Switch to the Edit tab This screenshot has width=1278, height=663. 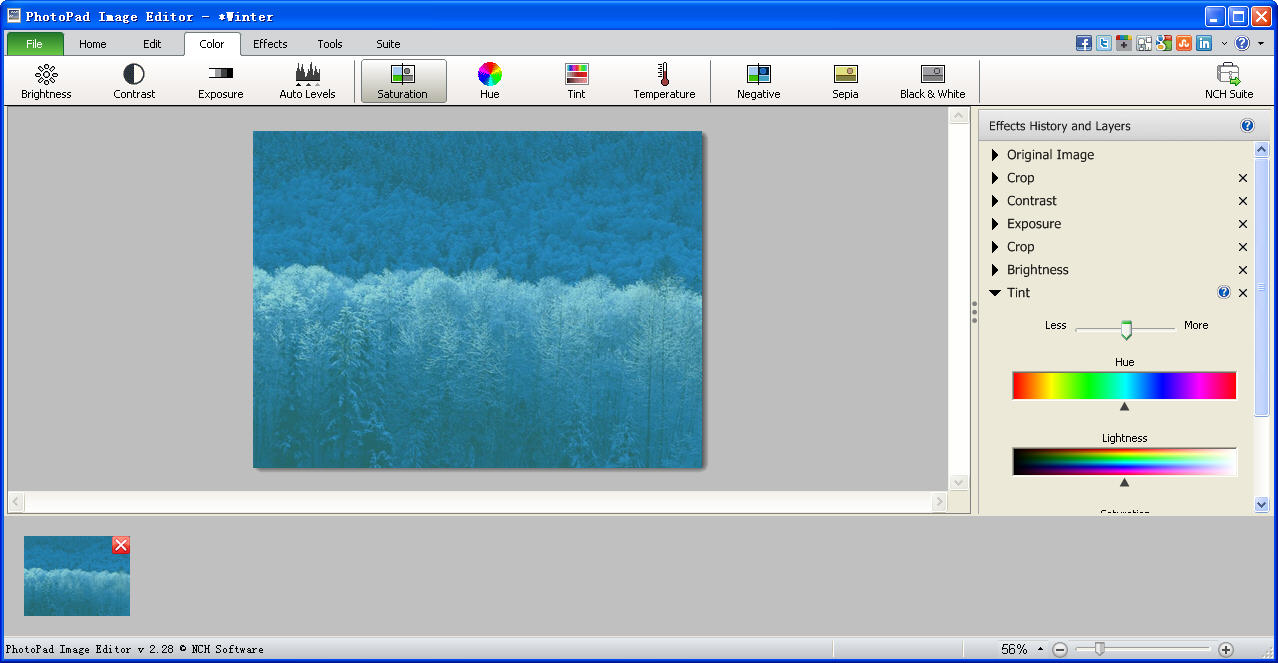click(x=152, y=44)
